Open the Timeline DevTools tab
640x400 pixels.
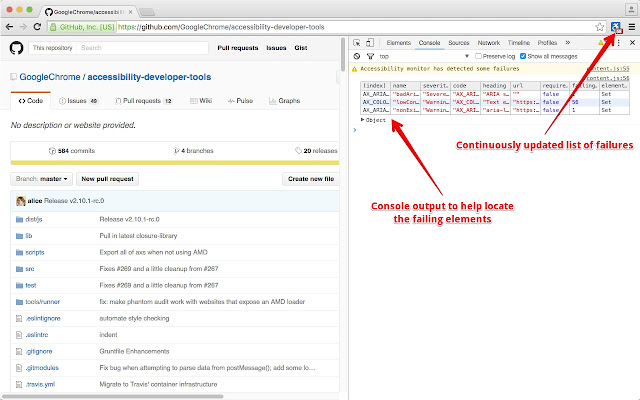pos(519,42)
